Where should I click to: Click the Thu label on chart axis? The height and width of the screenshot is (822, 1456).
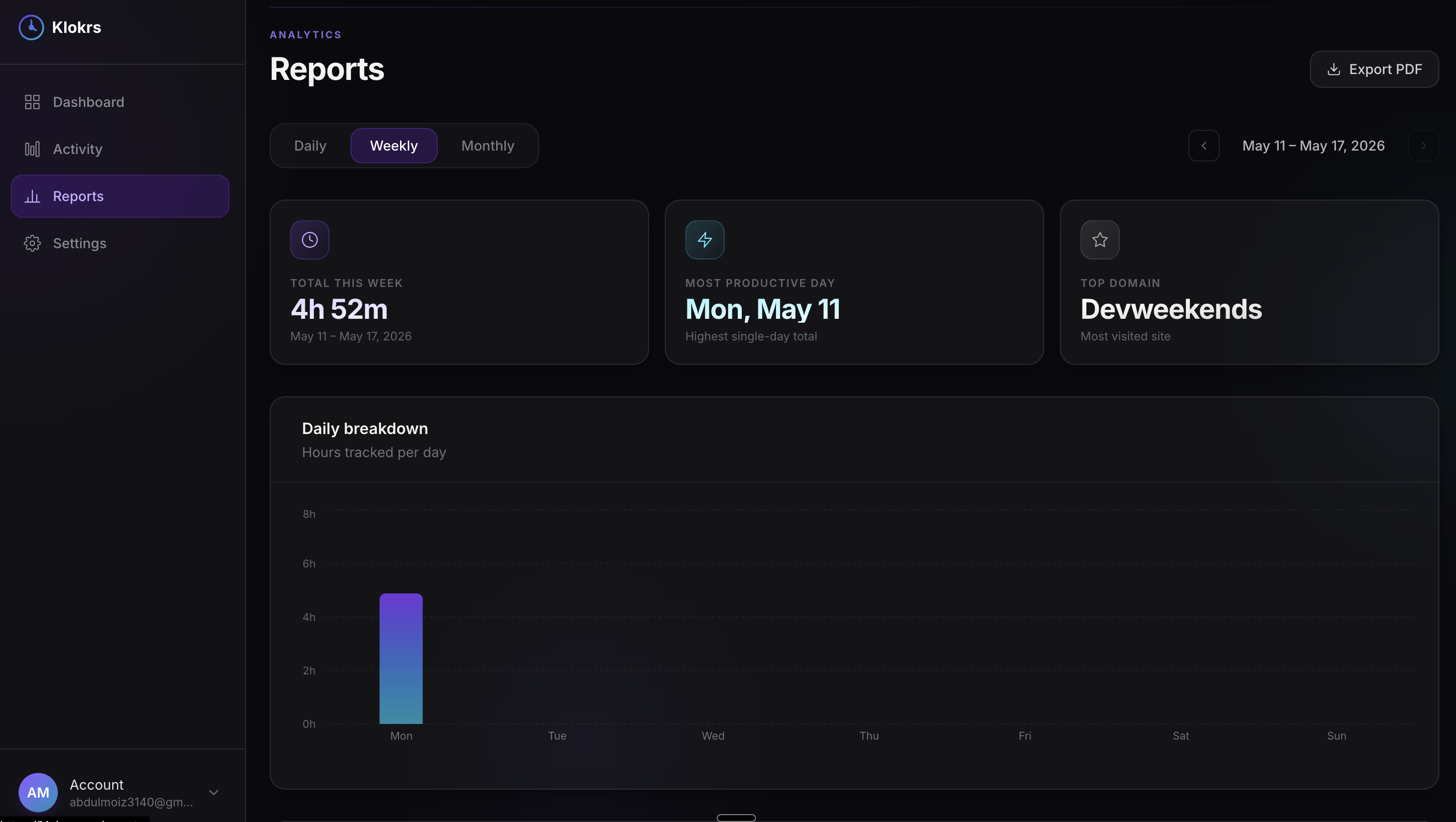coord(869,736)
